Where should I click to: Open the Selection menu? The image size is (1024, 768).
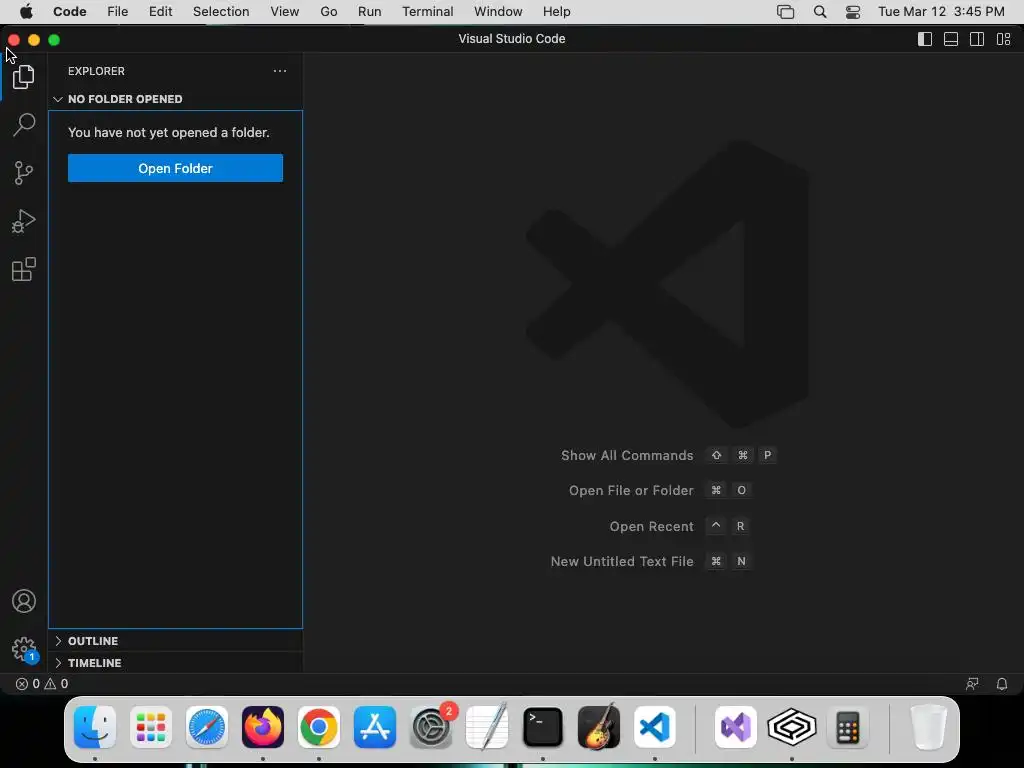[221, 12]
